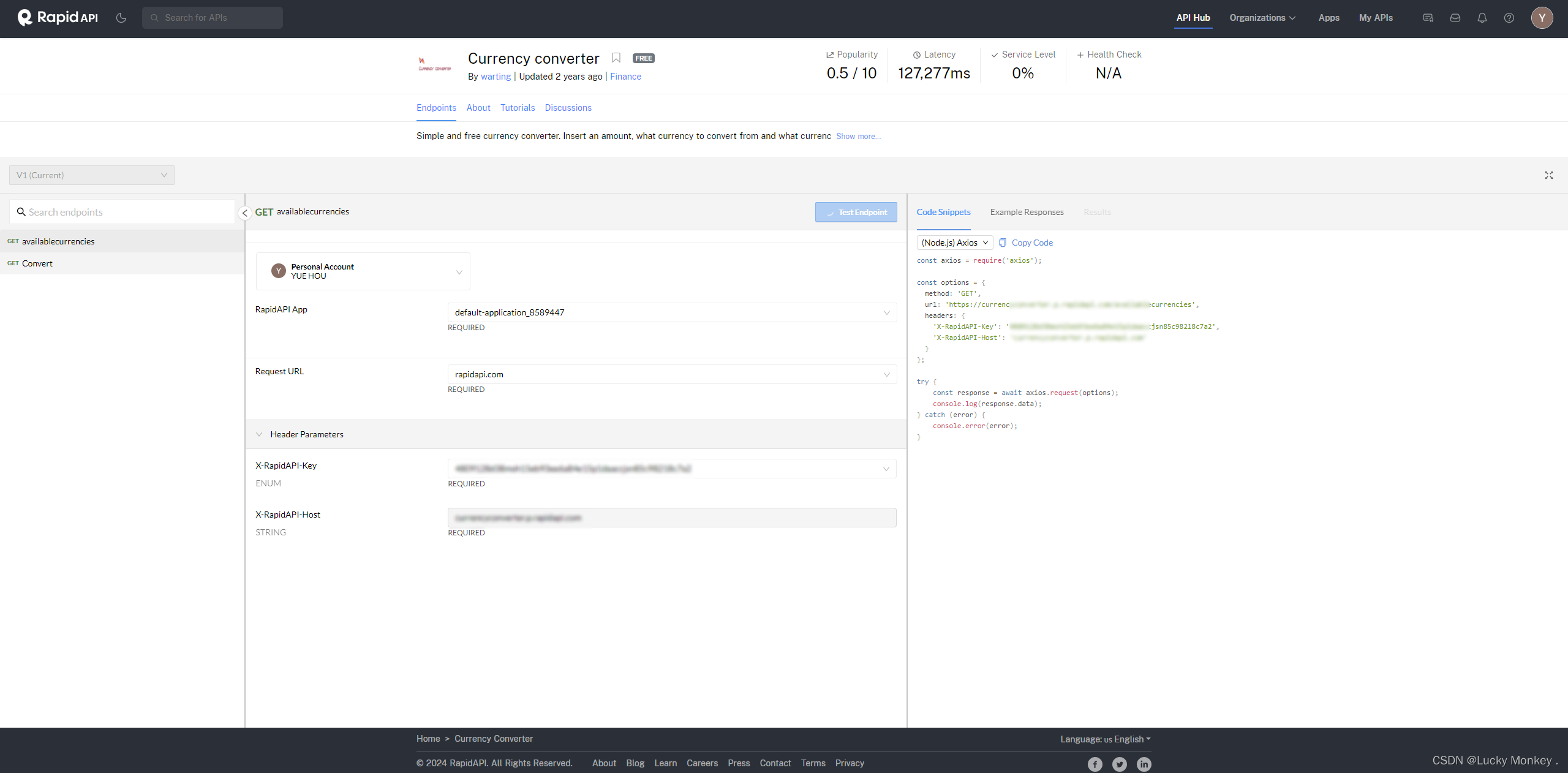The image size is (1568, 773).
Task: Click Home in the breadcrumb
Action: [x=428, y=739]
